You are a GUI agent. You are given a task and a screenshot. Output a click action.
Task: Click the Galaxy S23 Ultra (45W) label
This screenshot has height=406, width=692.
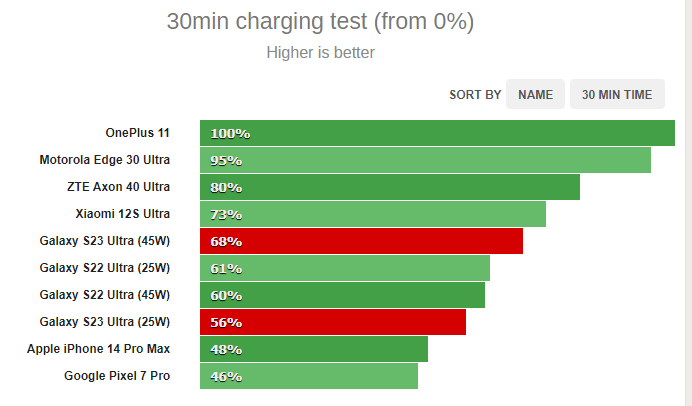[x=105, y=241]
